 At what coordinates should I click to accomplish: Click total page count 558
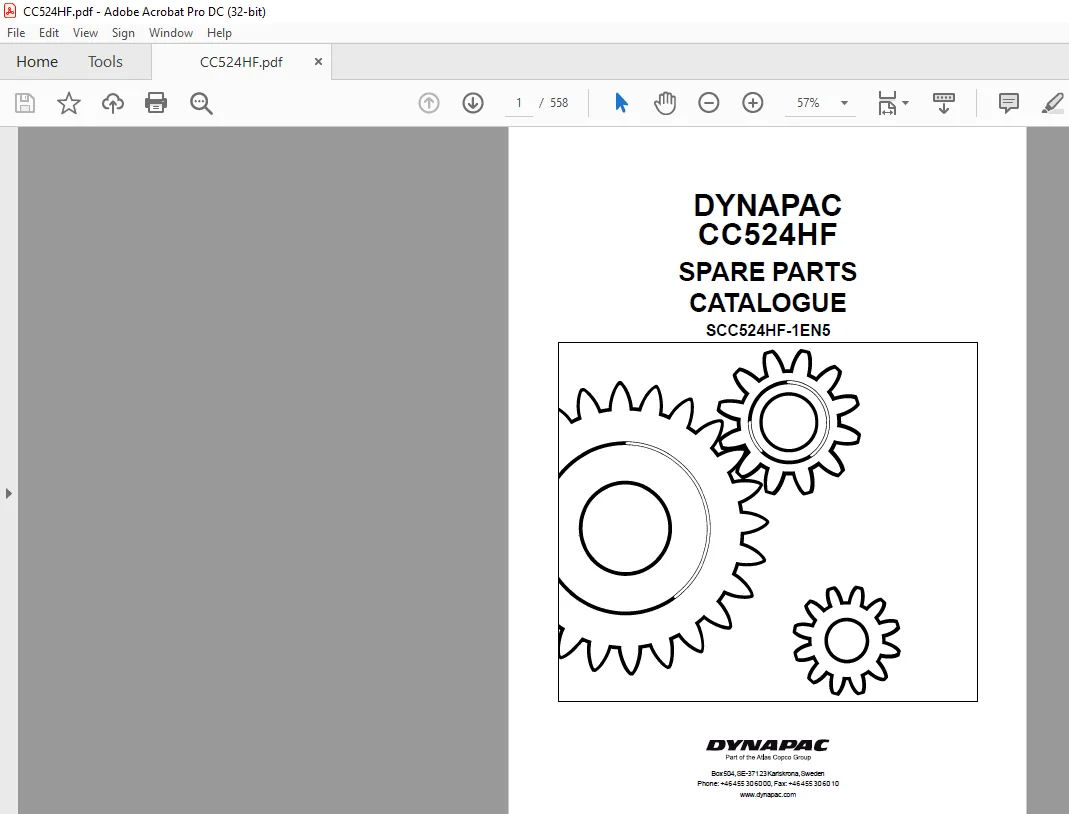point(559,103)
